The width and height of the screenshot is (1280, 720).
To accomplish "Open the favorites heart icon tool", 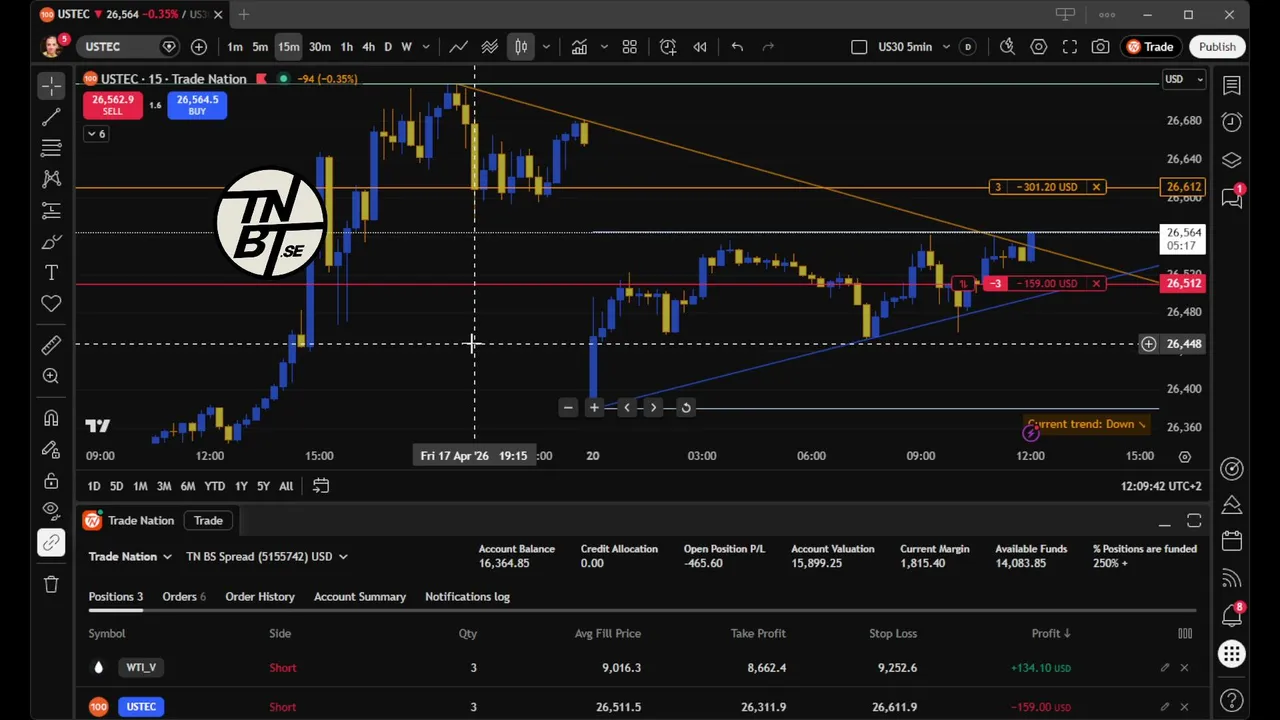I will (x=51, y=304).
